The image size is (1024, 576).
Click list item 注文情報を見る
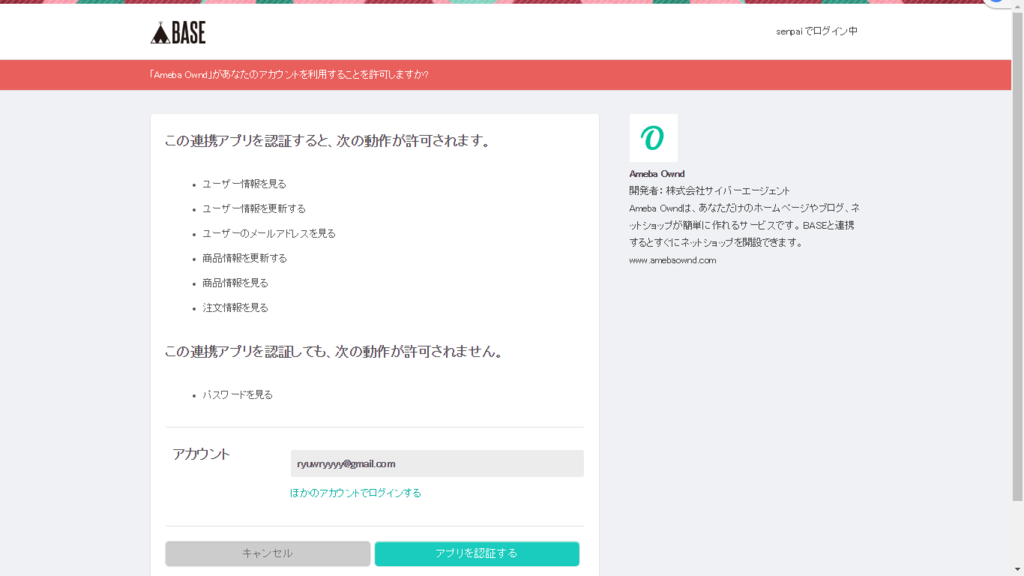point(235,308)
